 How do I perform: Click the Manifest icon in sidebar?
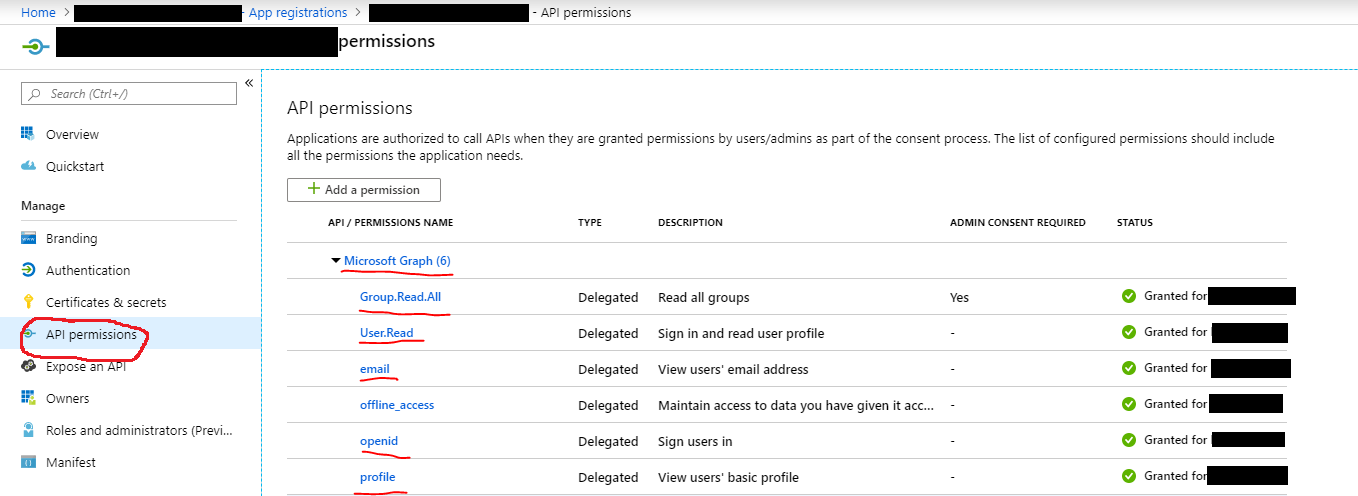tap(28, 462)
